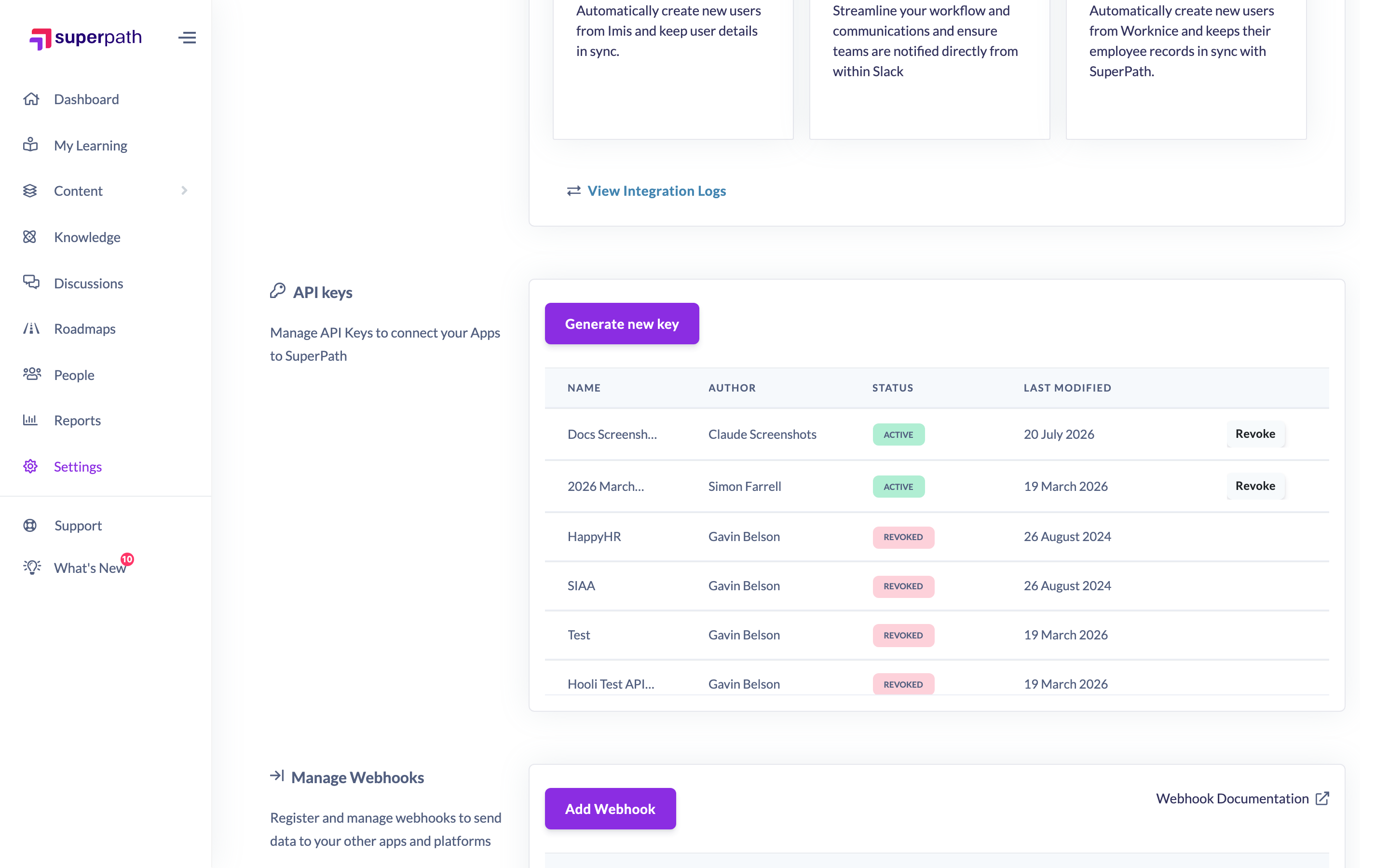Revoke the Docs Screensh... API key
Viewport: 1389px width, 868px height.
tap(1255, 434)
